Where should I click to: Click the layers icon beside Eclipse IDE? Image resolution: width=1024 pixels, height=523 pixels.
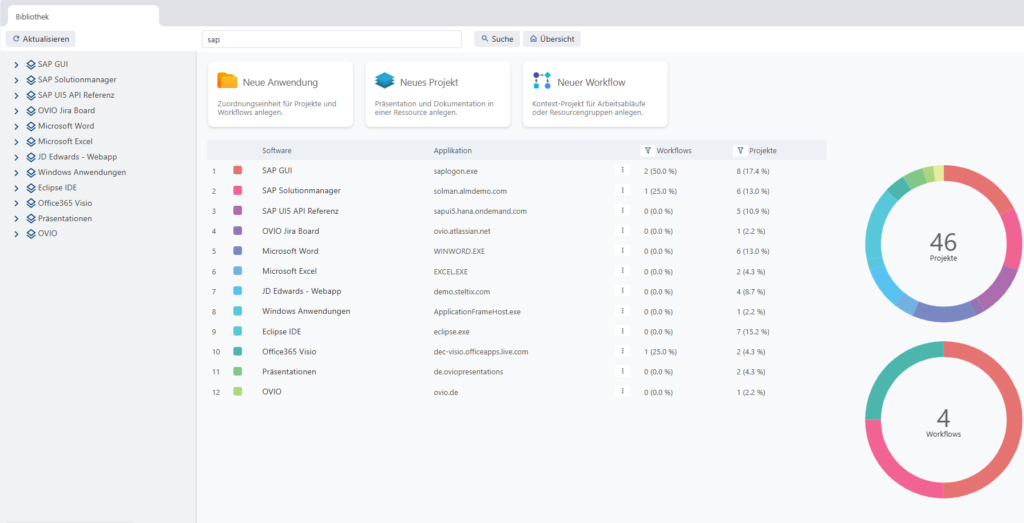coord(31,187)
